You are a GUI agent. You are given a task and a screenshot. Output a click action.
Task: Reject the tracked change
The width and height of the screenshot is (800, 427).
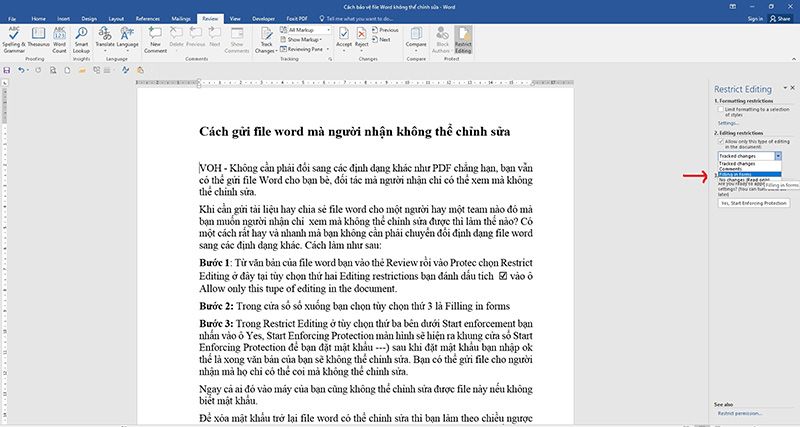tap(362, 39)
